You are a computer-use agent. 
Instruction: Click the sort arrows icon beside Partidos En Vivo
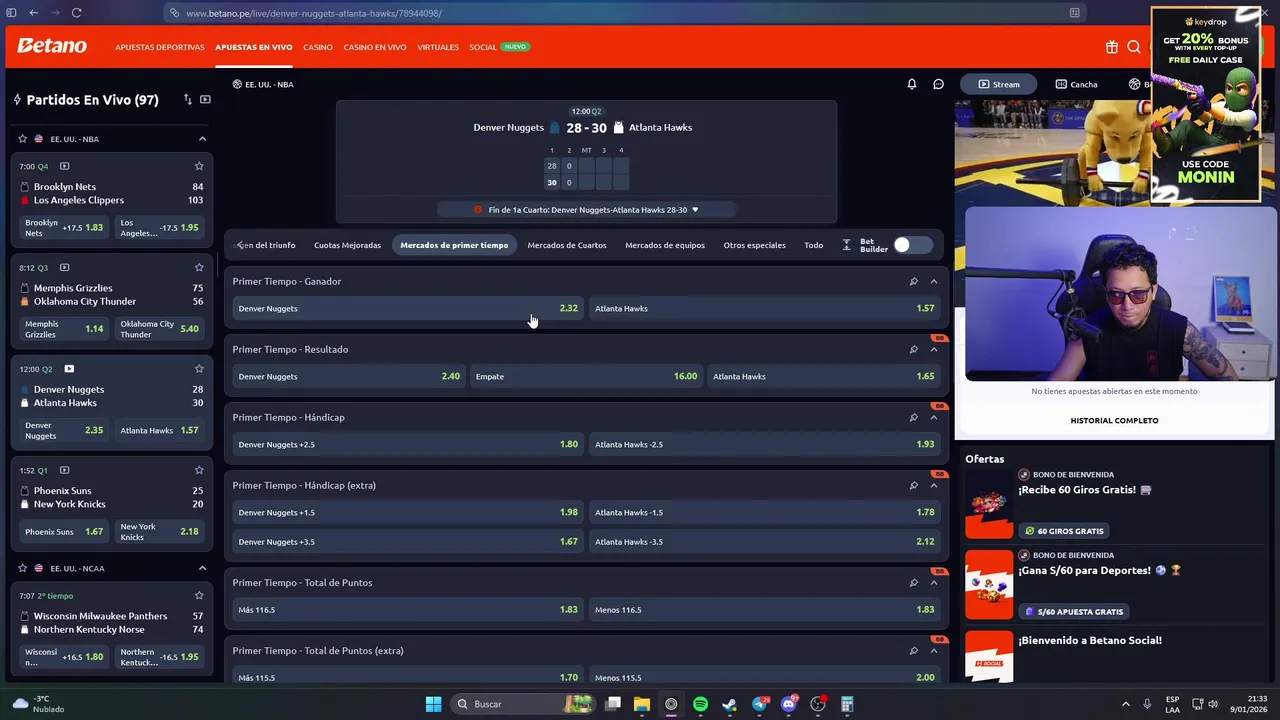(x=187, y=99)
